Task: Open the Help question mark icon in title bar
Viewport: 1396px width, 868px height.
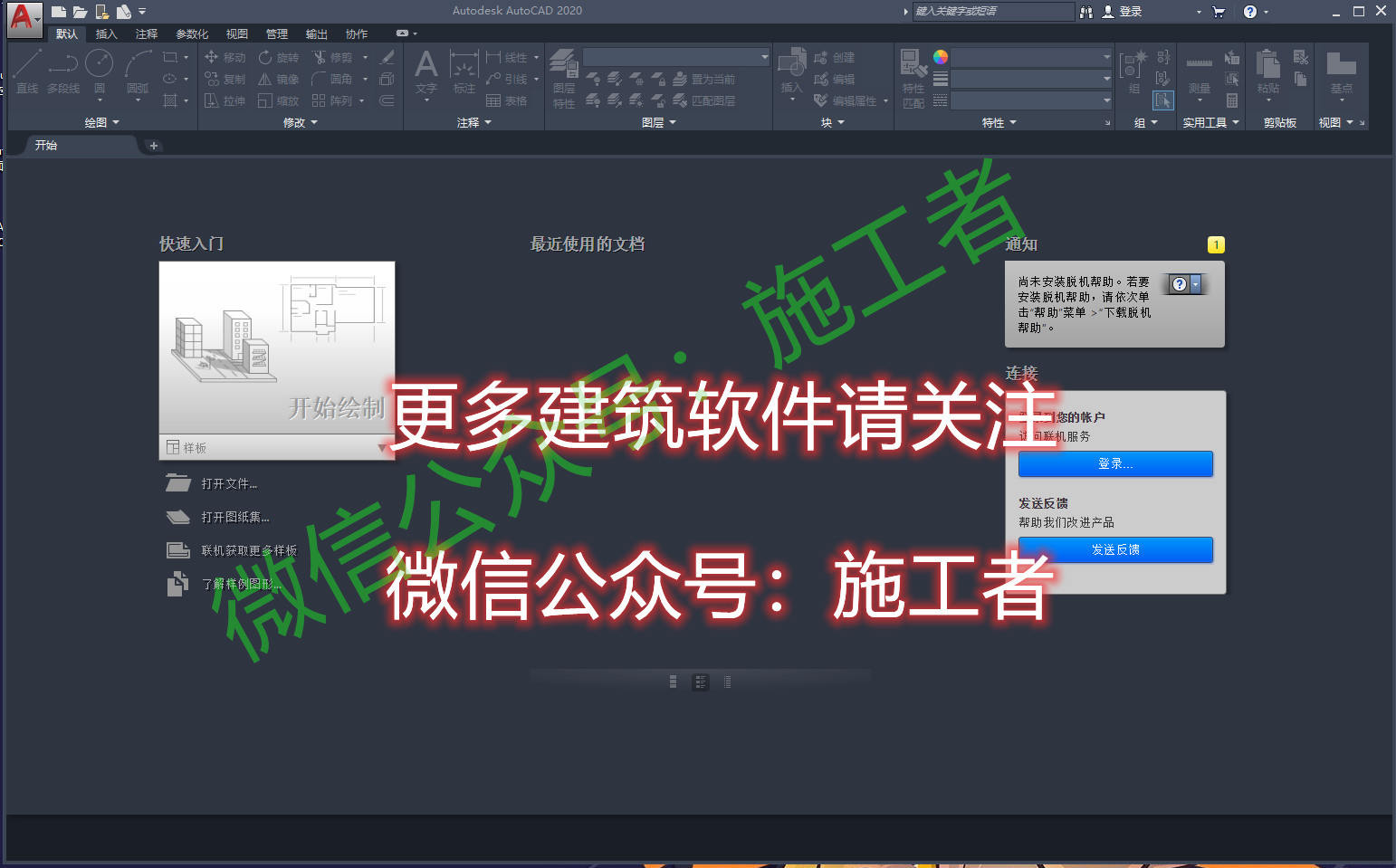Action: [x=1250, y=12]
